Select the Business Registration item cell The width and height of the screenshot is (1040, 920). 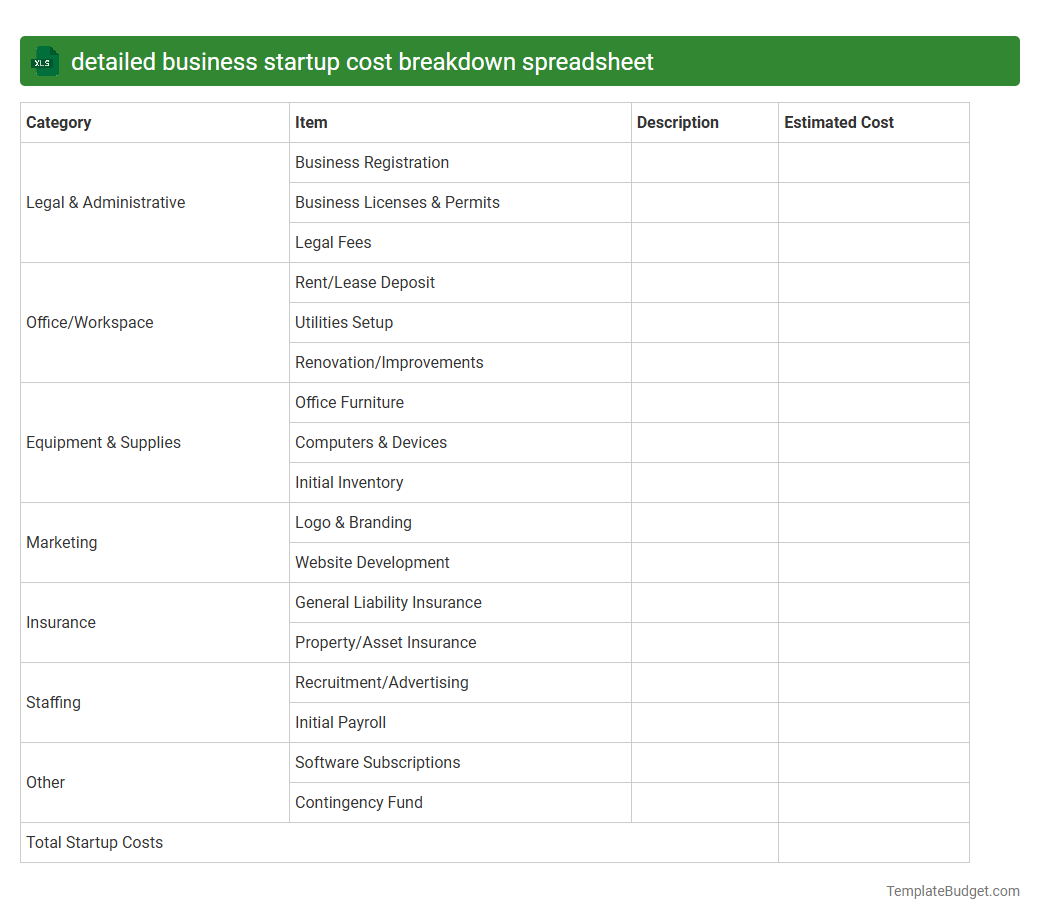pyautogui.click(x=371, y=162)
